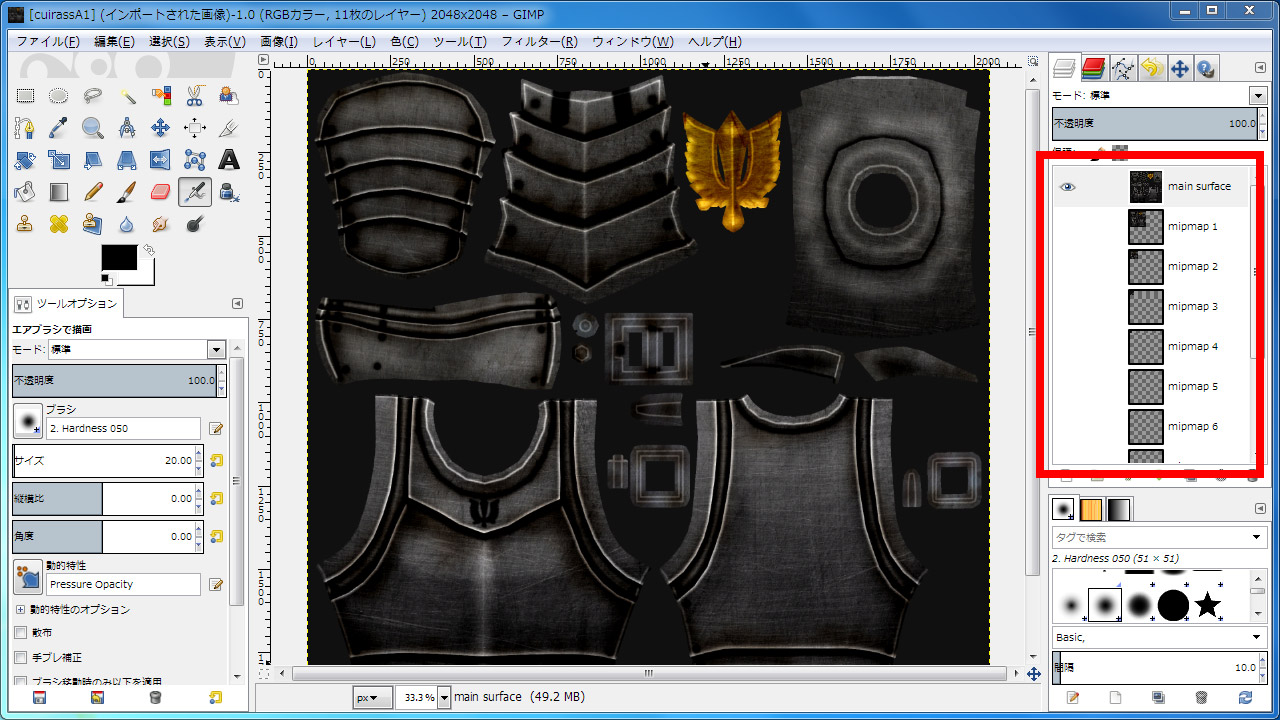Select the Perspective tool
The height and width of the screenshot is (720, 1280).
127,160
